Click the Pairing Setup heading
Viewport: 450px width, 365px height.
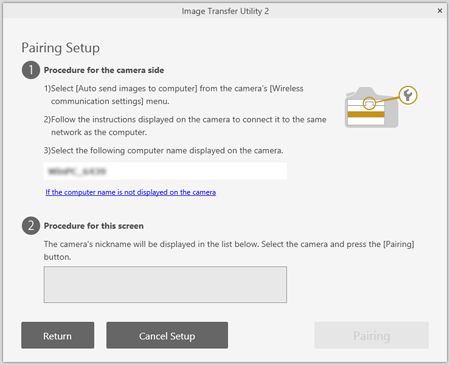pyautogui.click(x=61, y=48)
